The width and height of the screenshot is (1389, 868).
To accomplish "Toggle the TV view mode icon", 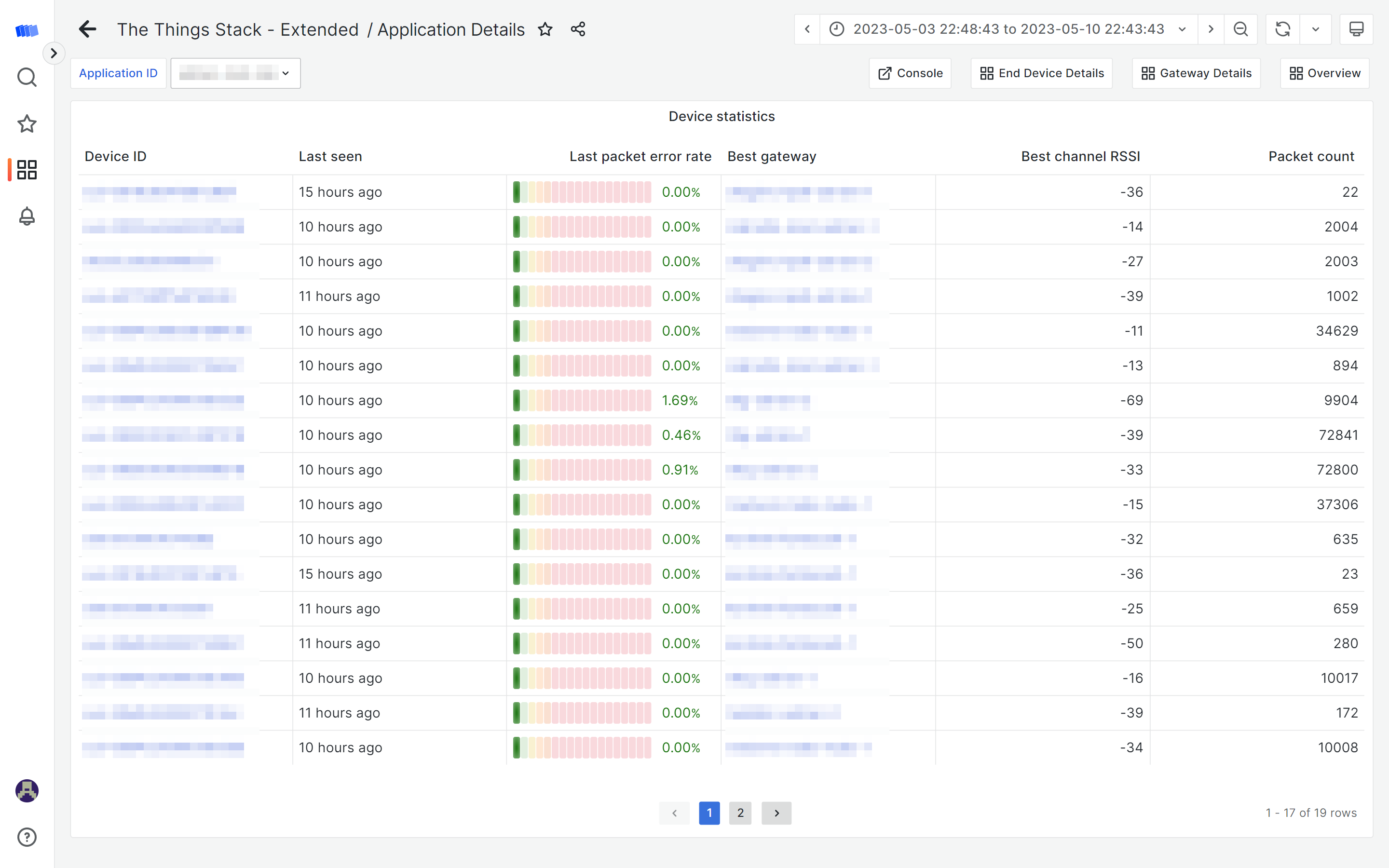I will click(1356, 29).
